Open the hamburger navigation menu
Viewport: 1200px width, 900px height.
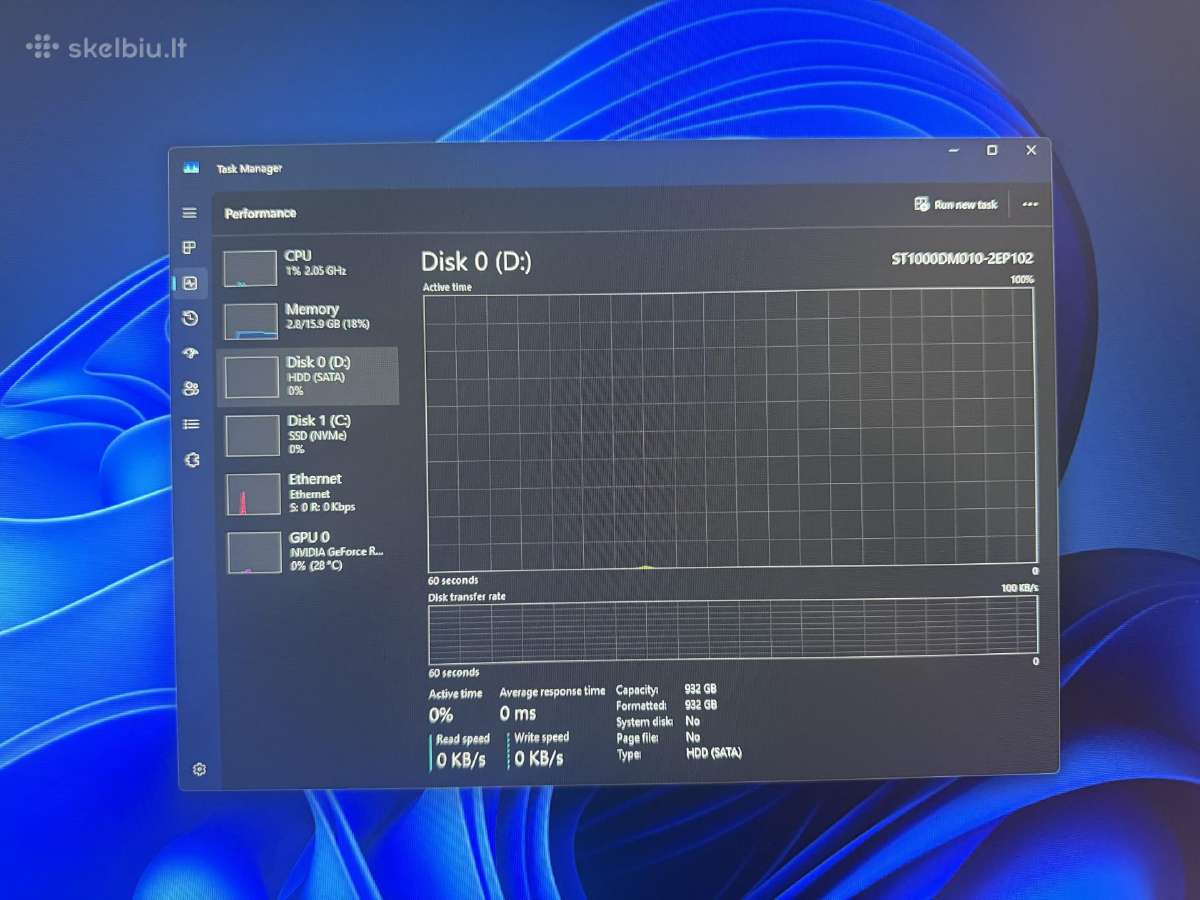coord(189,213)
